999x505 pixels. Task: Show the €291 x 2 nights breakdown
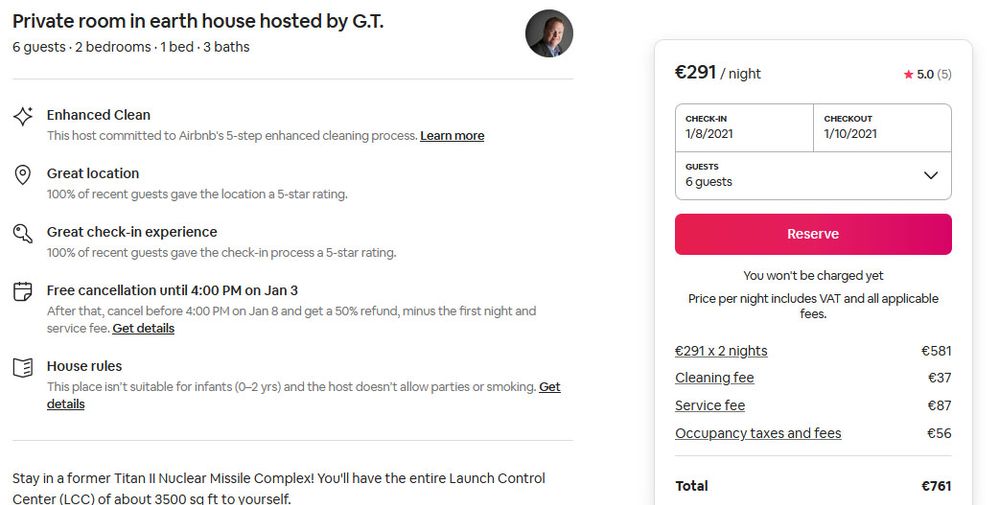[x=721, y=351]
